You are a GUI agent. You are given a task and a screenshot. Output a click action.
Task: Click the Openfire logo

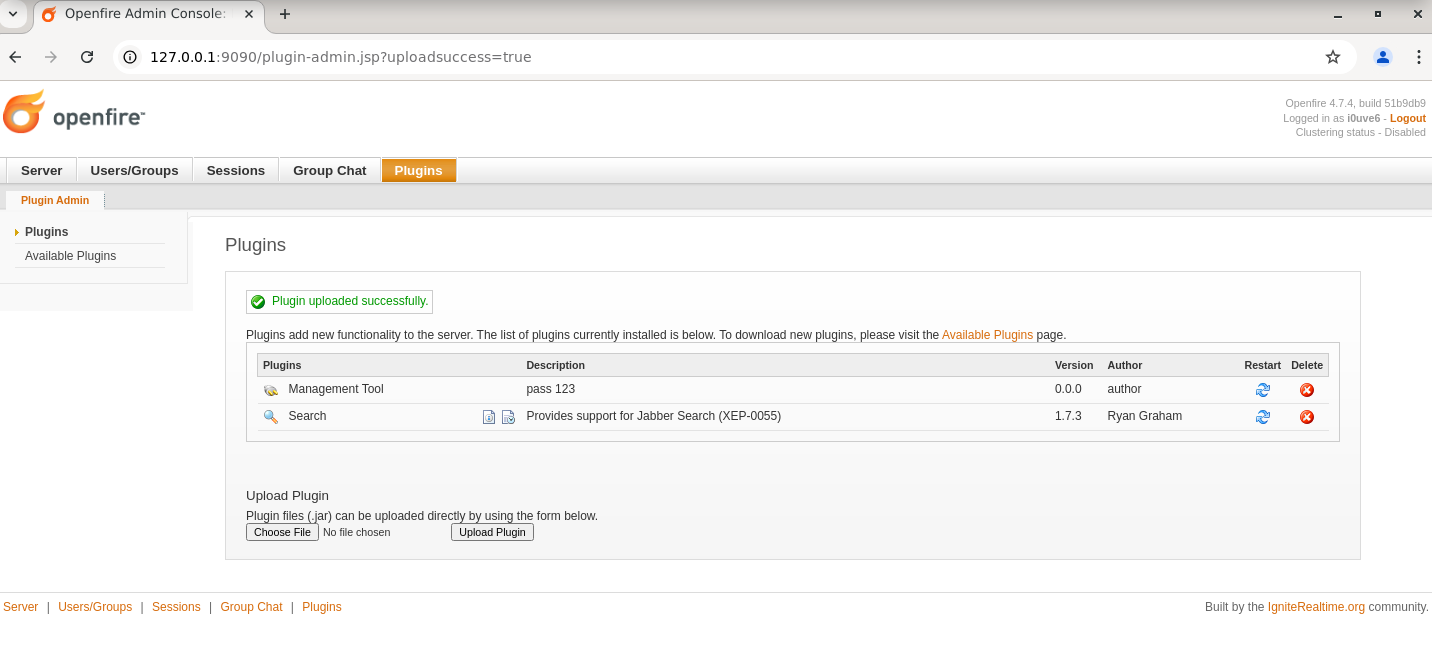point(74,113)
